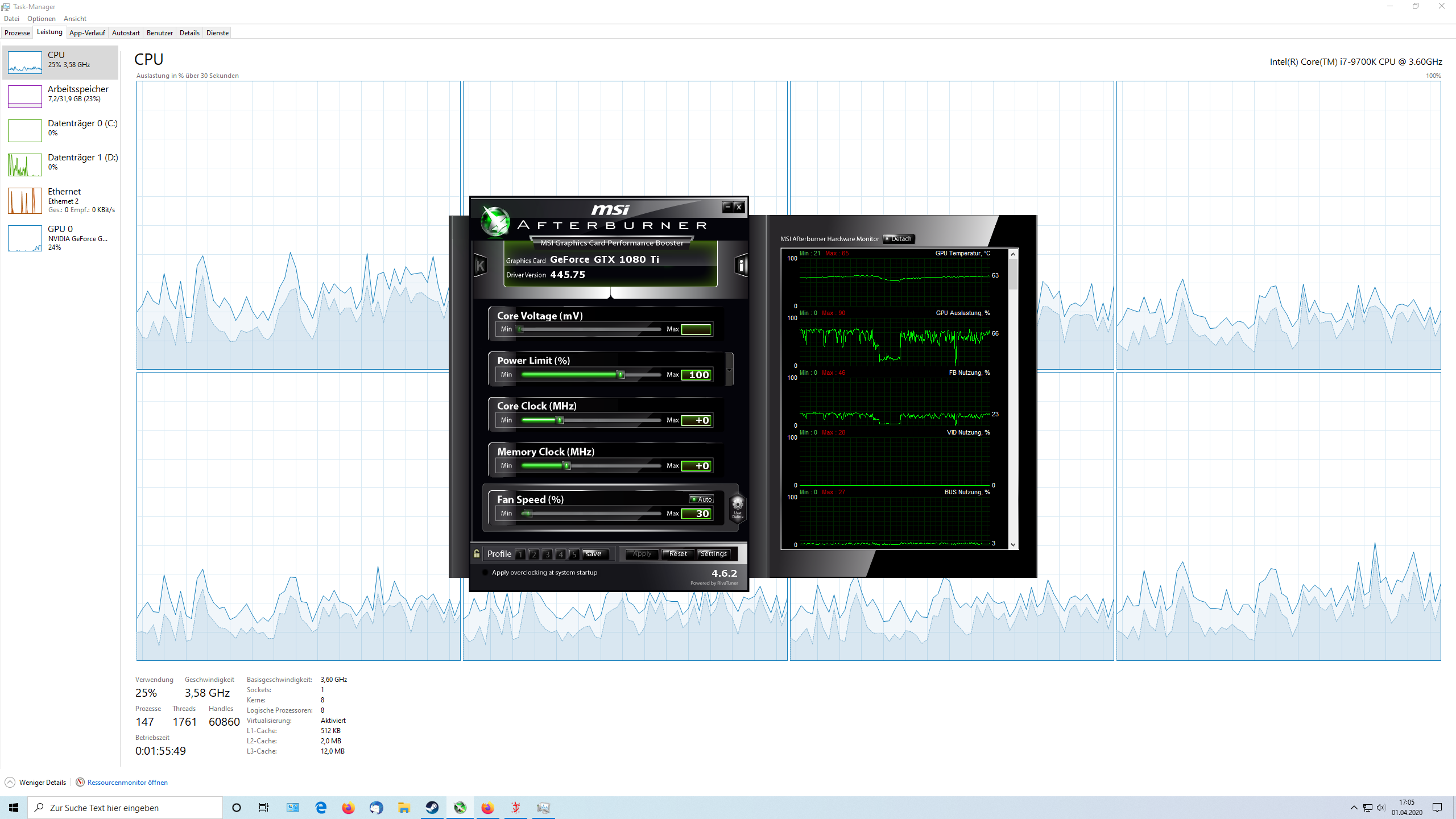Open the Optionen menu
The height and width of the screenshot is (819, 1456).
[x=42, y=19]
